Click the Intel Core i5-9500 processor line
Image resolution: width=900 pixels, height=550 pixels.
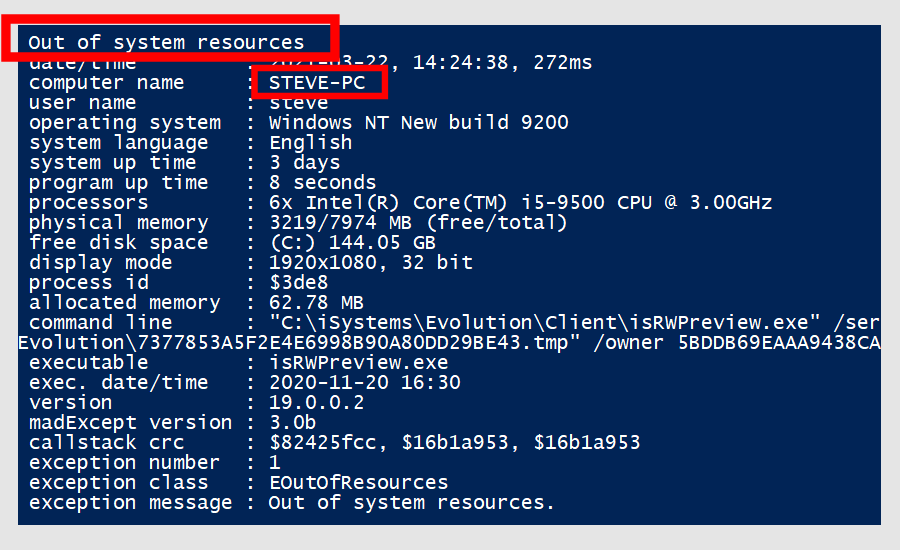tap(520, 203)
